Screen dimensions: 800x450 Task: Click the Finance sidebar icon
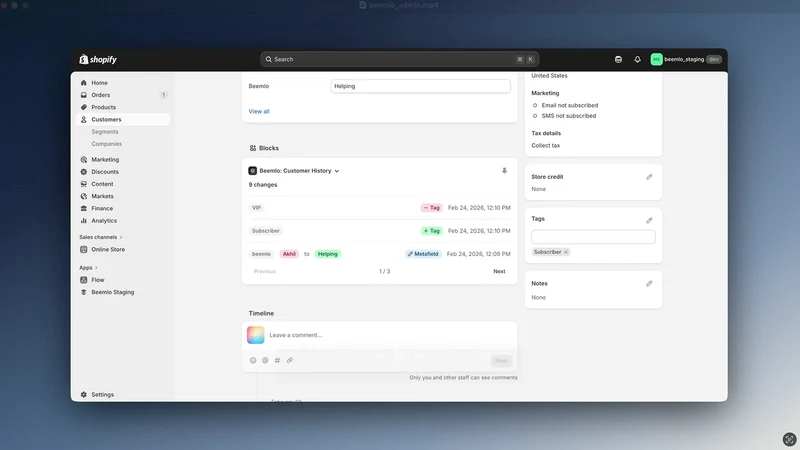[84, 209]
